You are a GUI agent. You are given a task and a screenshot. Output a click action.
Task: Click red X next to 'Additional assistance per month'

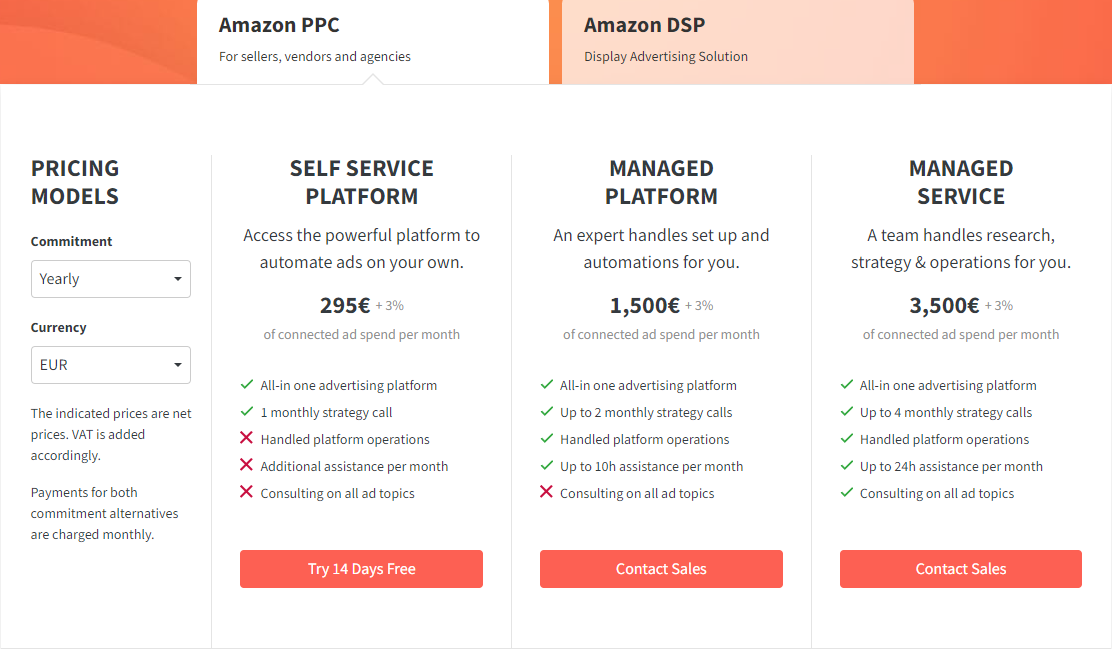pos(247,466)
